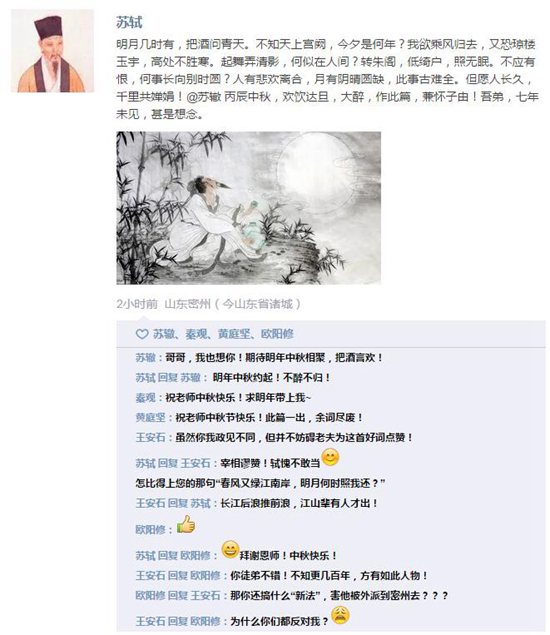Click 欧阳修 name beside thumbs-up comment
Viewport: 550px width, 635px height.
150,529
